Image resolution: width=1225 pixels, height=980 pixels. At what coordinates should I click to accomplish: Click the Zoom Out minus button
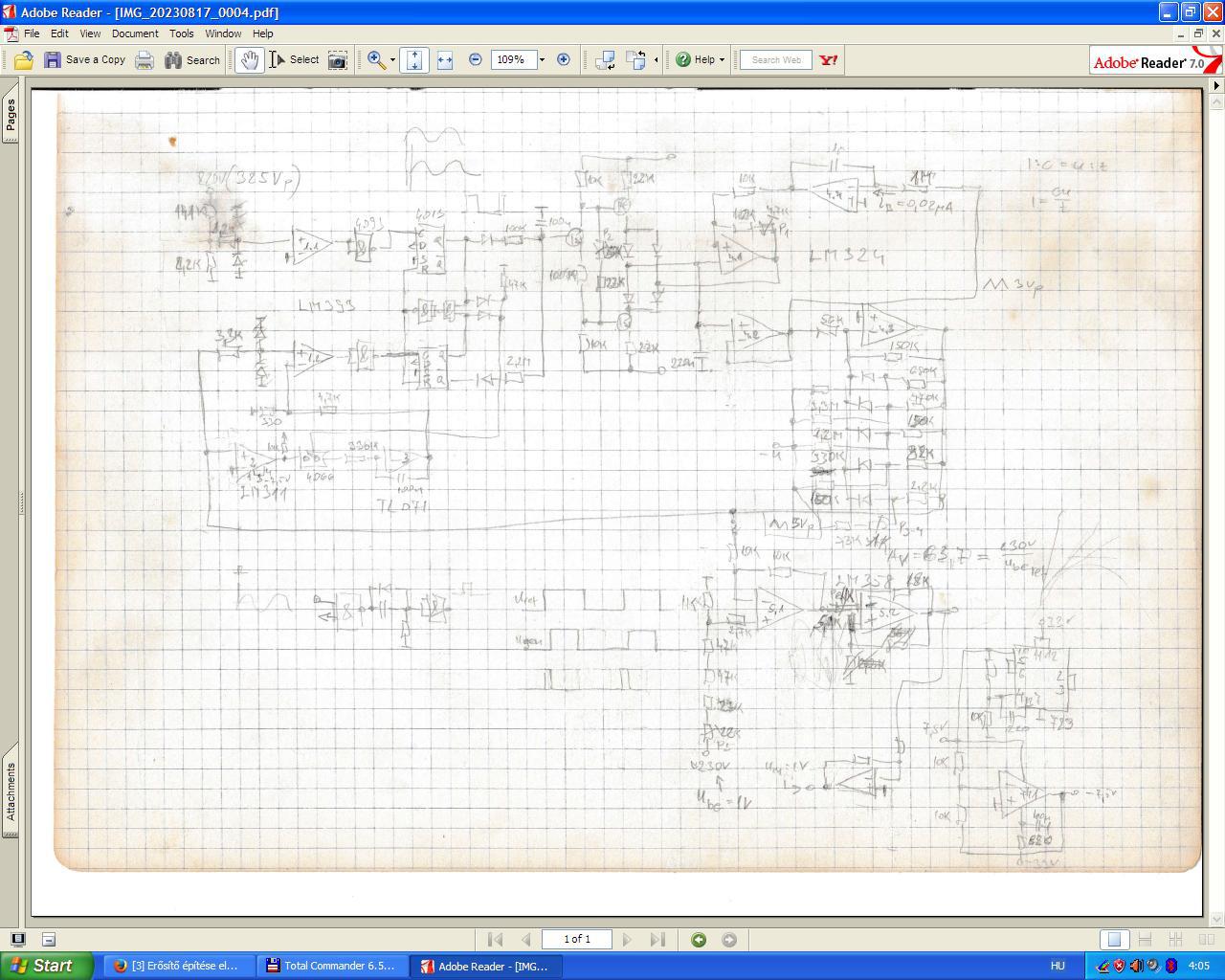[x=476, y=59]
